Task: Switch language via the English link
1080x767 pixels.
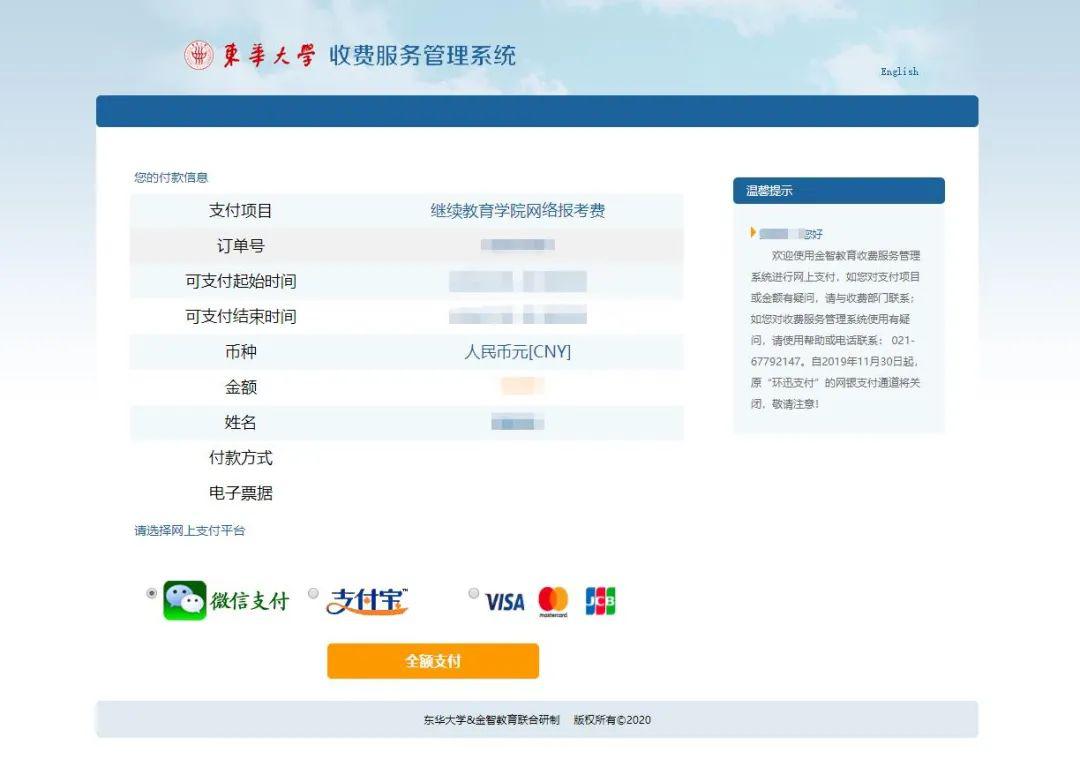Action: tap(898, 71)
